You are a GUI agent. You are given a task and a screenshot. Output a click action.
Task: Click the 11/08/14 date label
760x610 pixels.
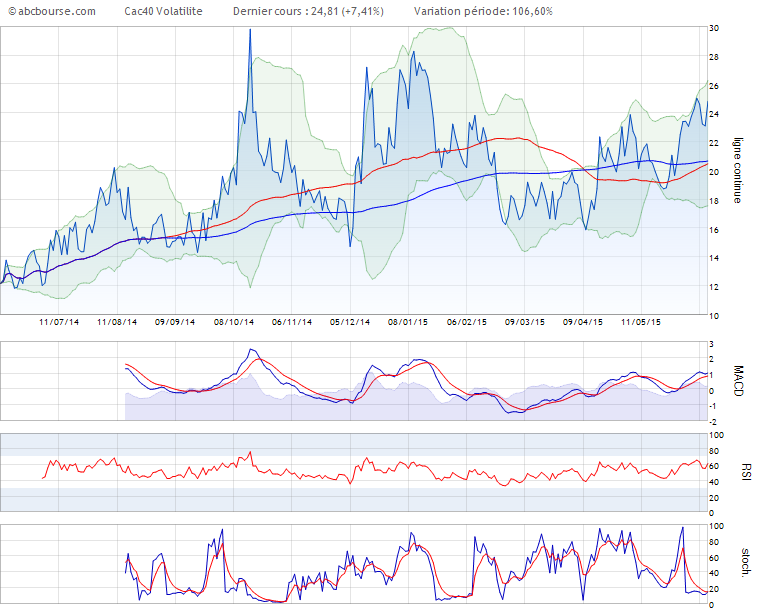coord(117,322)
